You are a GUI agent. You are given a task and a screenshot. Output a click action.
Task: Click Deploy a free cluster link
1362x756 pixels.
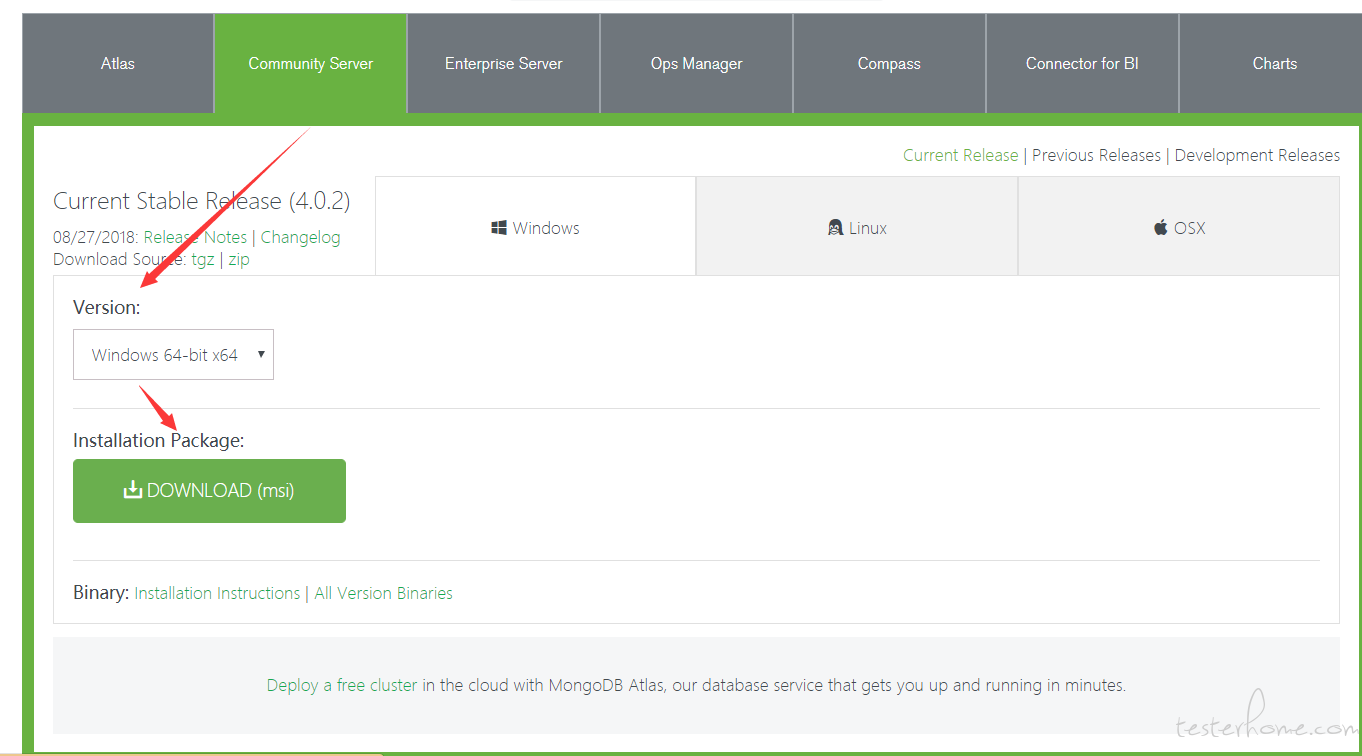[x=342, y=686]
